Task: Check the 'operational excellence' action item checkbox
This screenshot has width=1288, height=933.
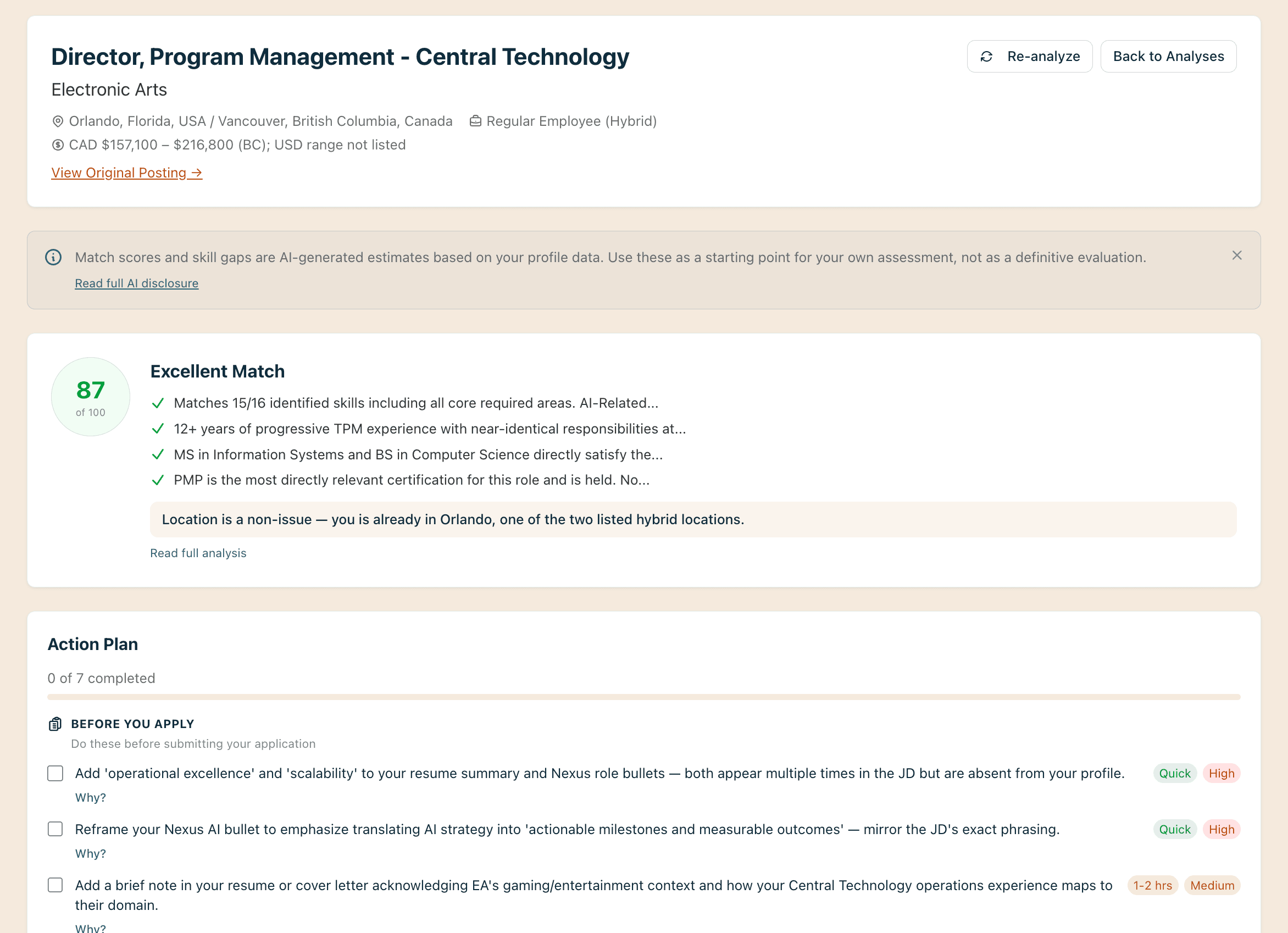Action: click(x=55, y=773)
